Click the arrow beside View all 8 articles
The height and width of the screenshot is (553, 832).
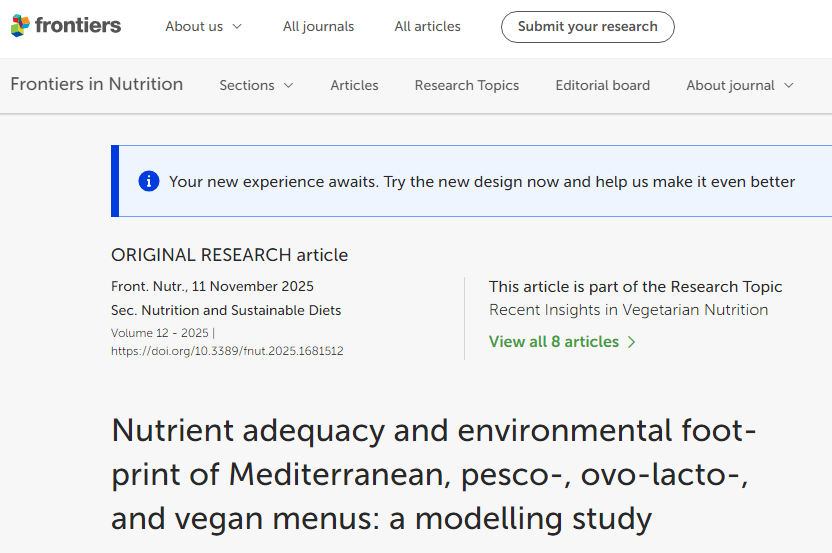[632, 342]
